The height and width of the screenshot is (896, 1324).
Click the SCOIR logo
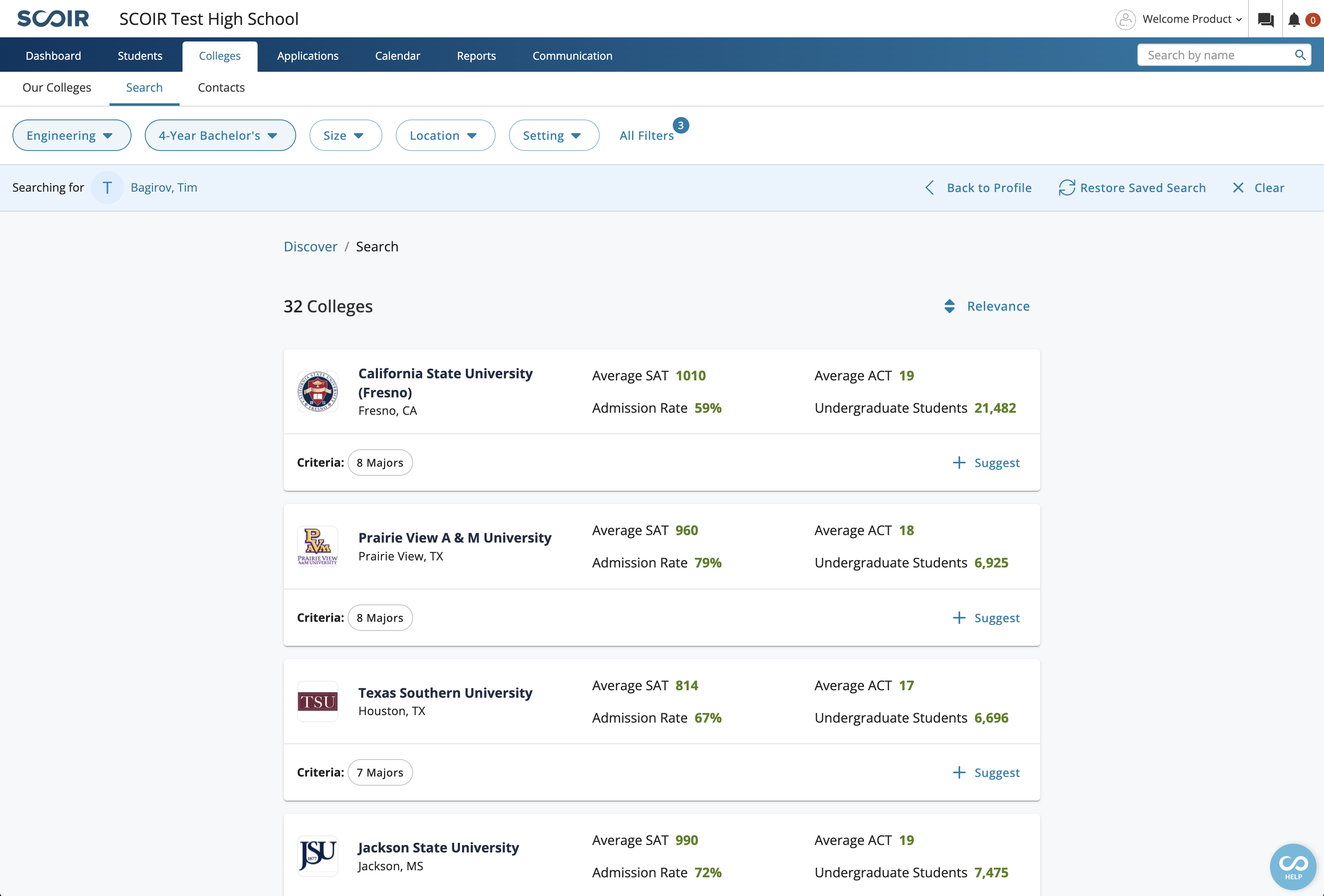53,19
